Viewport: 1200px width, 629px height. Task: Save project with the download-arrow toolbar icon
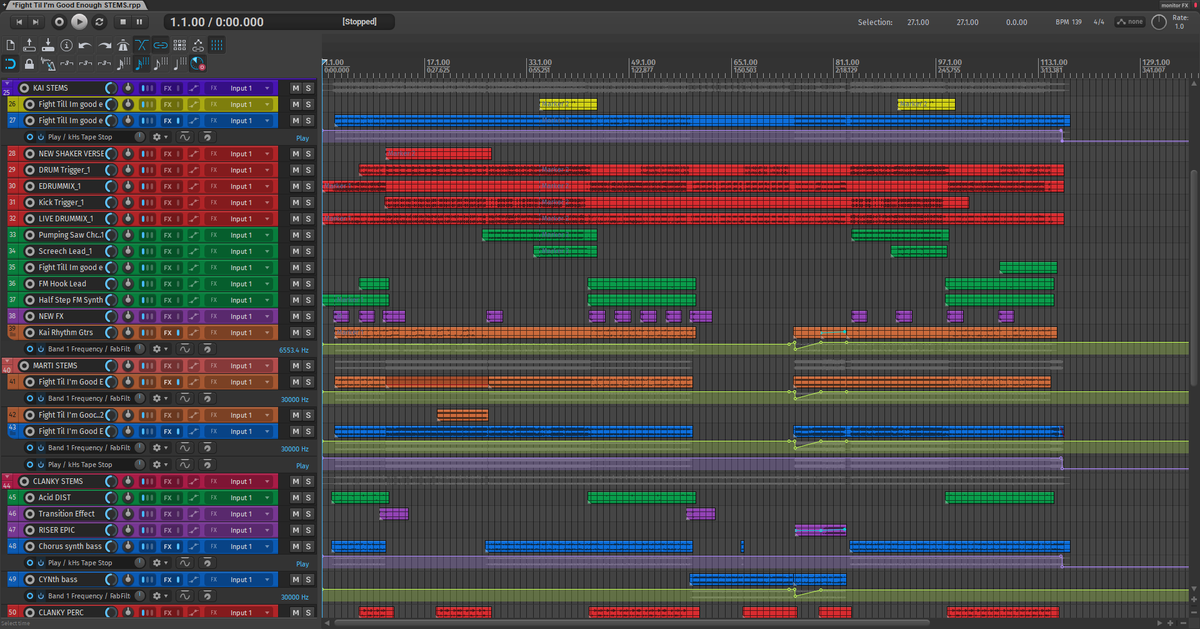point(47,45)
